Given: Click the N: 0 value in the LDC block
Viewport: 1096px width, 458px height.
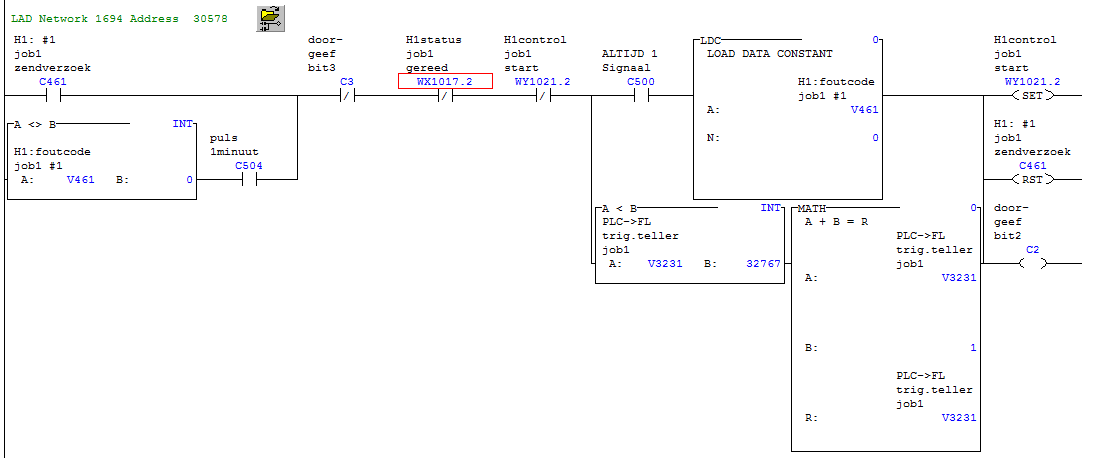Looking at the screenshot, I should (x=874, y=138).
